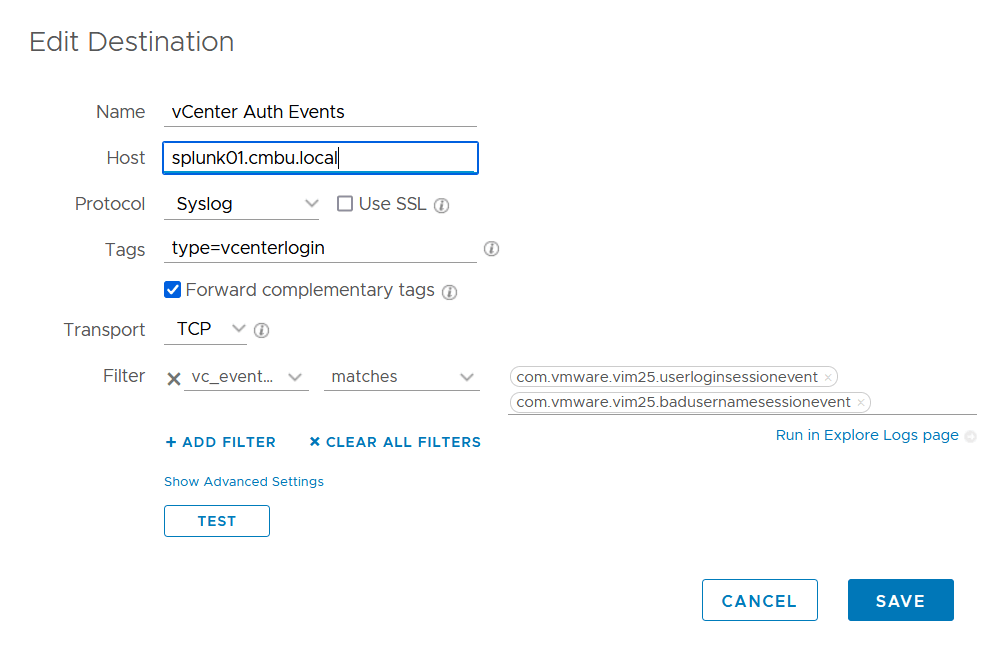Click icon next to Run in Explore Logs

[970, 436]
